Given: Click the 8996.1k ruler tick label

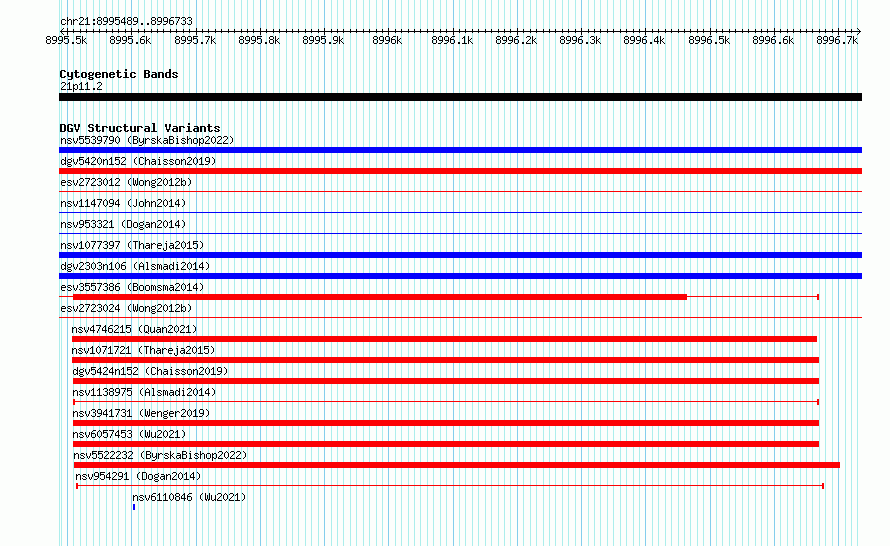Looking at the screenshot, I should point(452,41).
